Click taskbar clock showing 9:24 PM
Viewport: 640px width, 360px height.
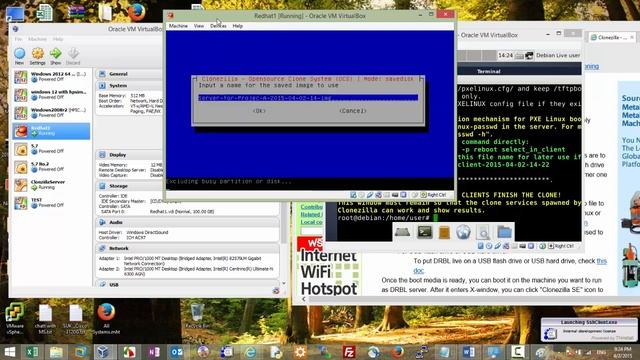tap(623, 352)
